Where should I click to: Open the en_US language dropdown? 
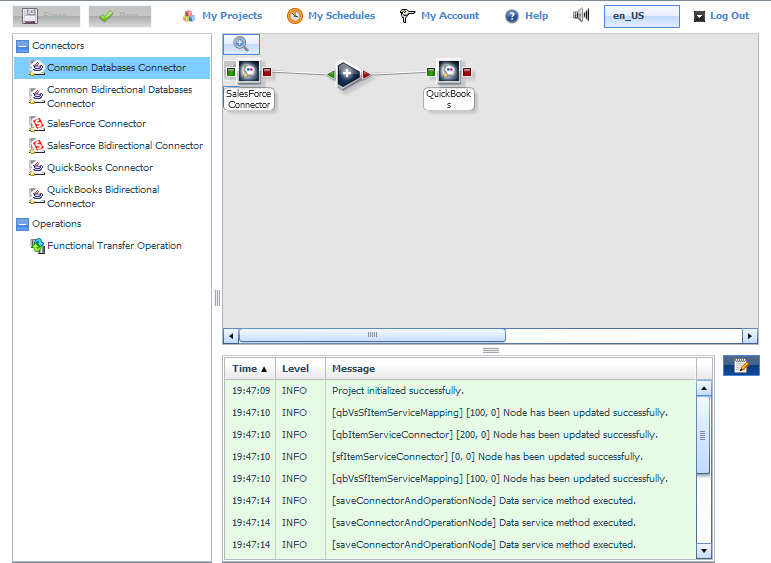[642, 16]
